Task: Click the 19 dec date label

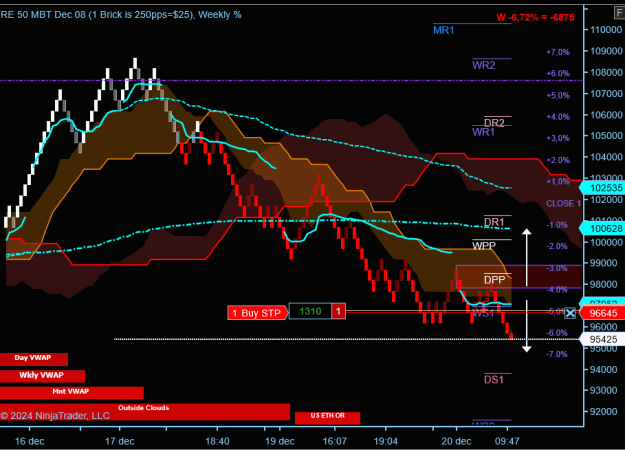Action: (x=280, y=441)
